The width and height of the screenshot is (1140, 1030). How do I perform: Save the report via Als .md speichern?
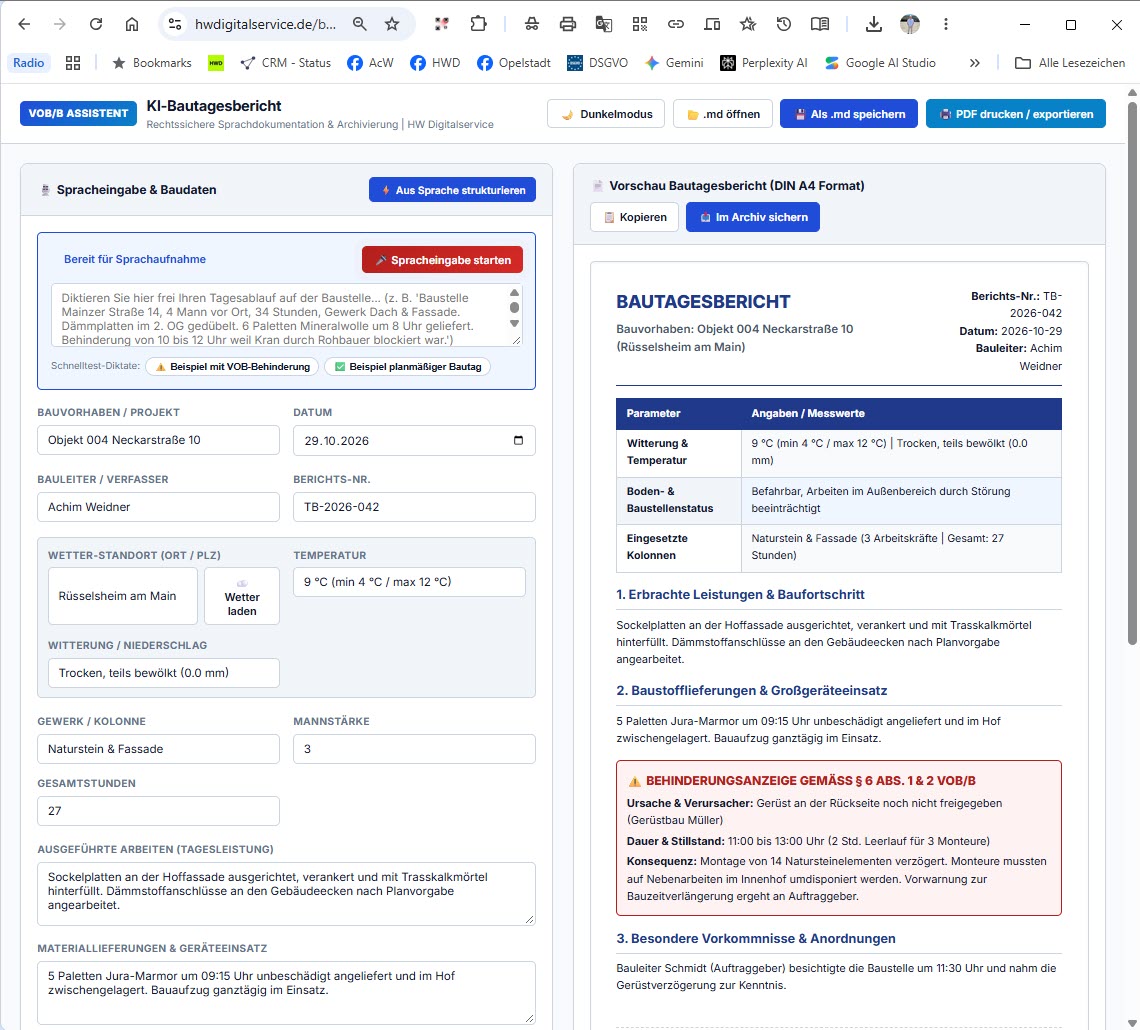tap(848, 114)
